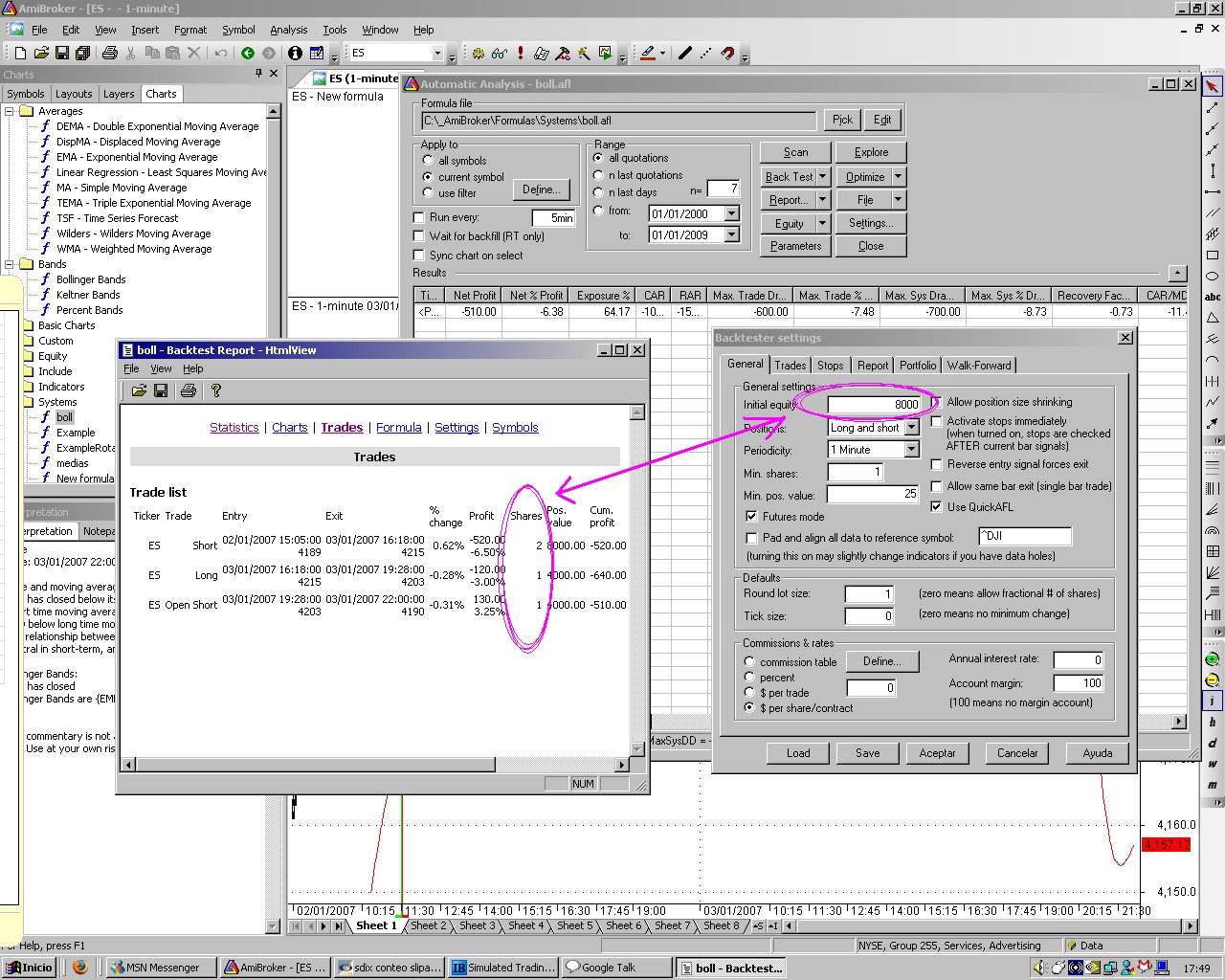Viewport: 1225px width, 980px height.
Task: Switch to the Walk-Forward settings tab
Action: click(x=978, y=366)
